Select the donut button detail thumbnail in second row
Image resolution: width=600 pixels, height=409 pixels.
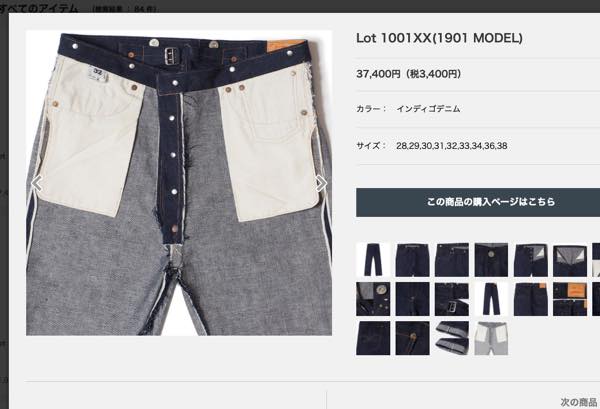(x=373, y=299)
